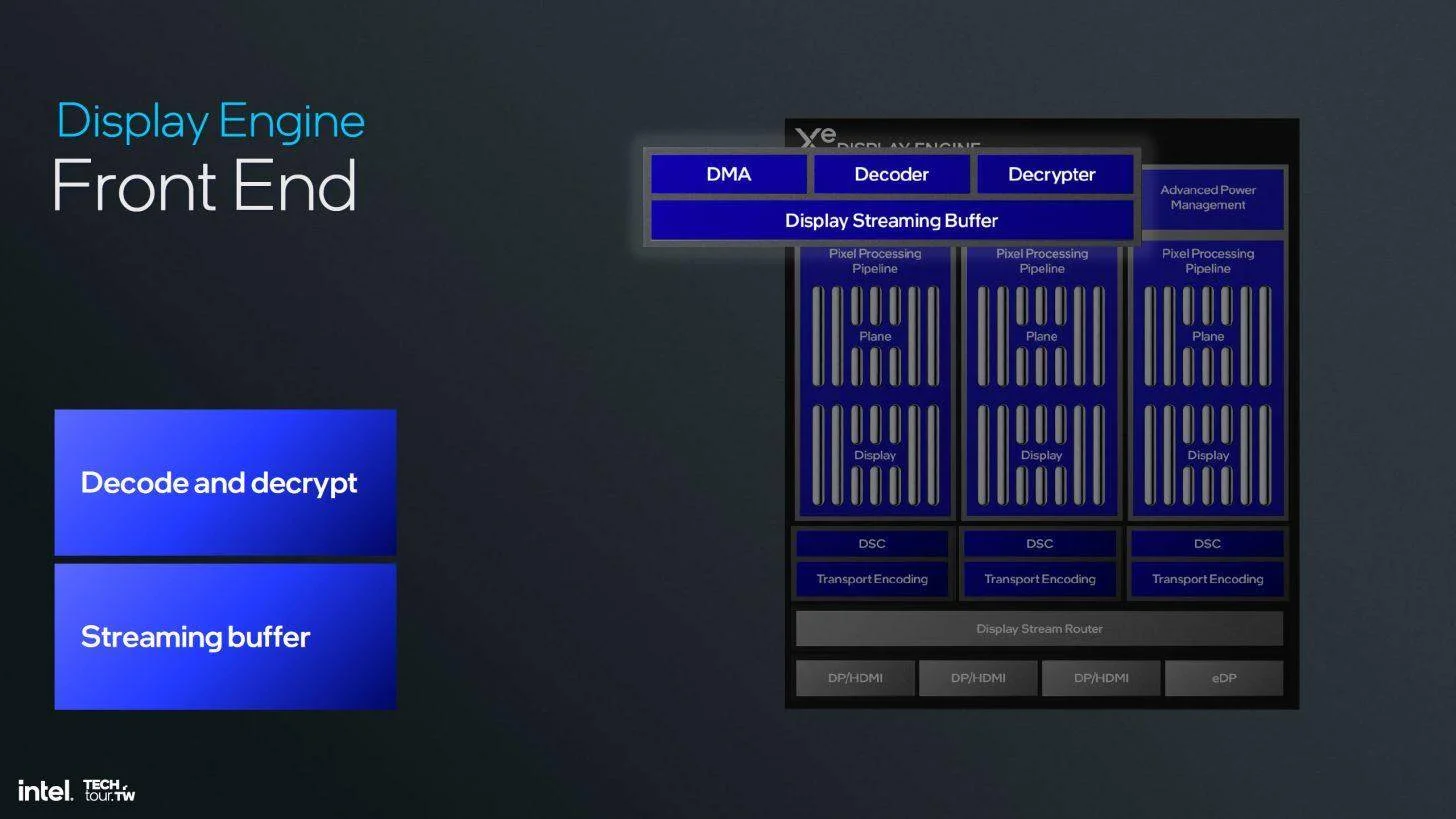Click the Decrypter block

(1052, 174)
